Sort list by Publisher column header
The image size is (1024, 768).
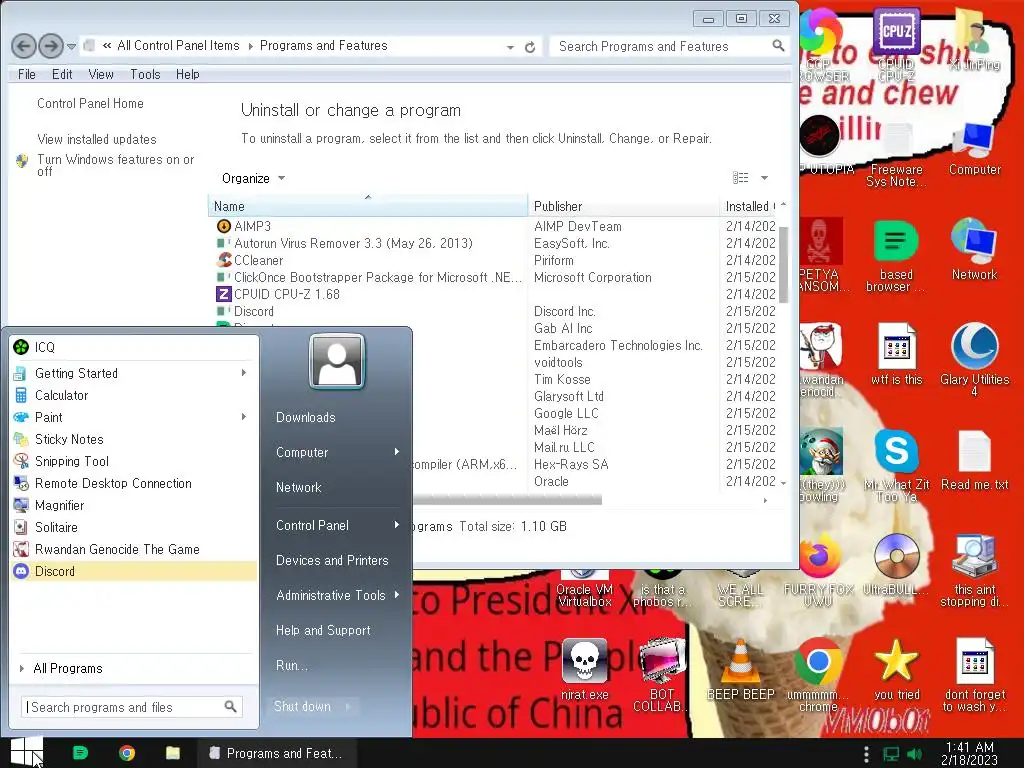(x=623, y=206)
